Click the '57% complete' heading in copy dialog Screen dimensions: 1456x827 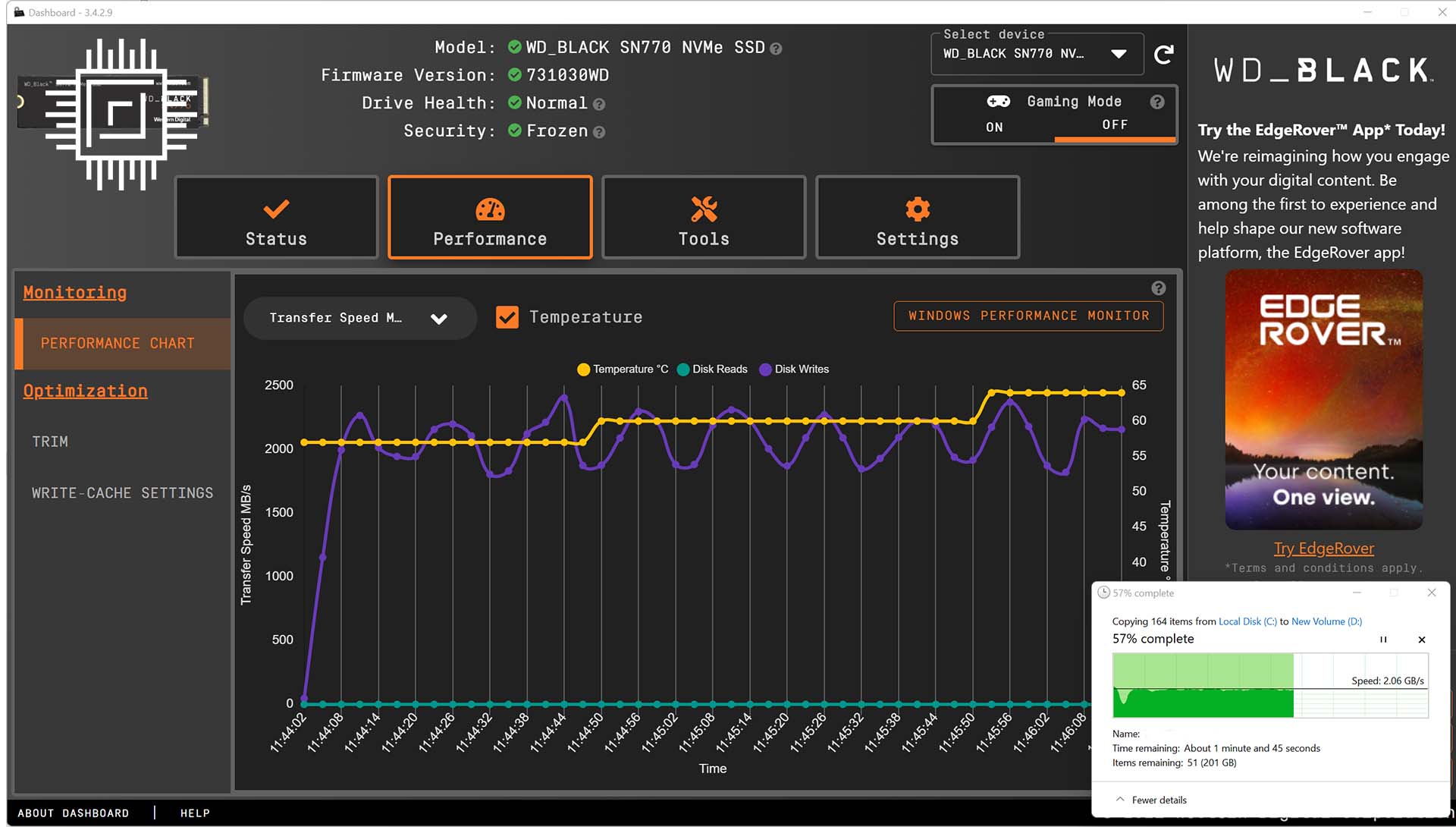1153,639
